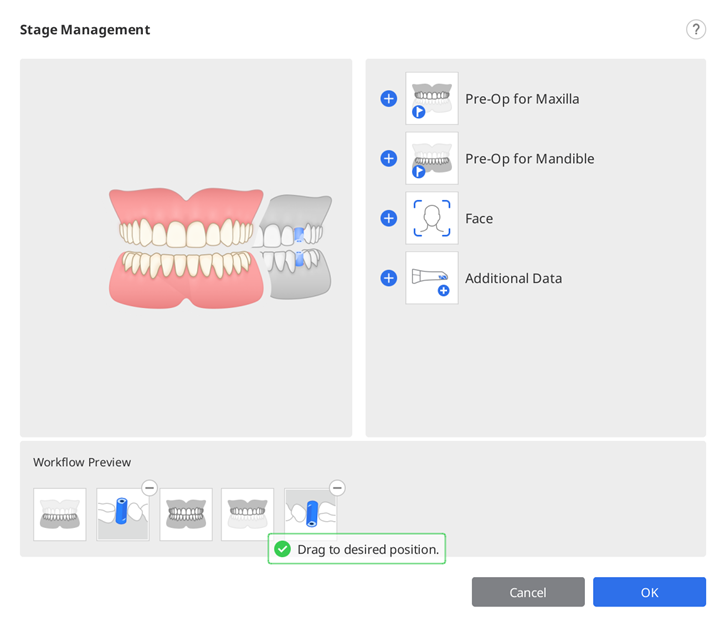
Task: Remove the second workflow stage via minus
Action: click(x=149, y=488)
